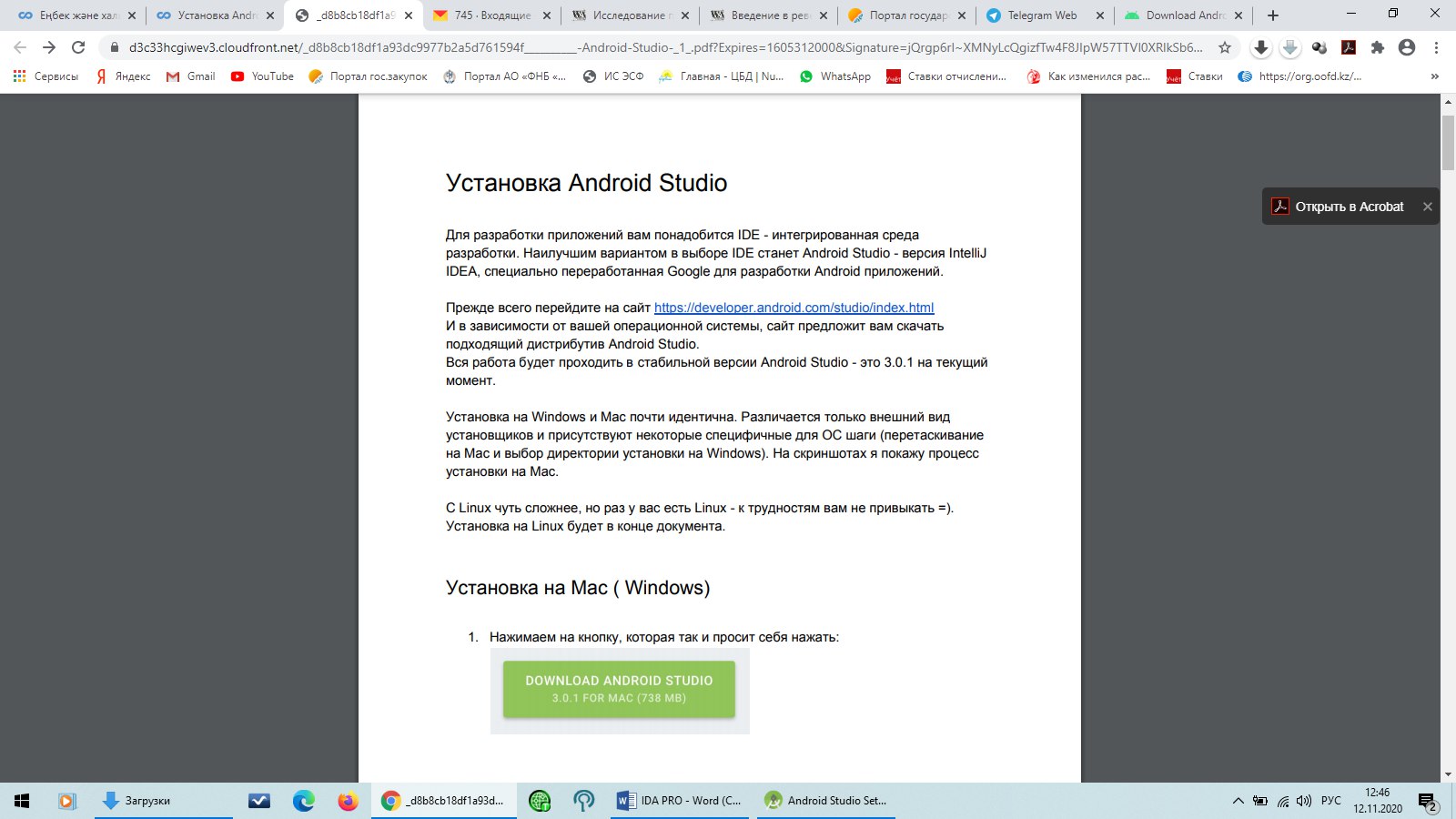Open the Extensions puzzle icon
The height and width of the screenshot is (819, 1456).
(x=1378, y=47)
